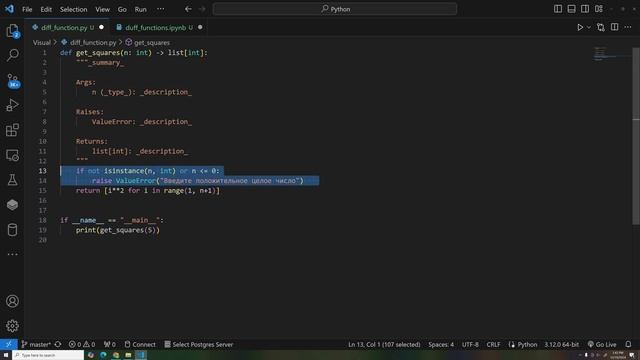
Task: Open the File menu
Action: coord(27,9)
